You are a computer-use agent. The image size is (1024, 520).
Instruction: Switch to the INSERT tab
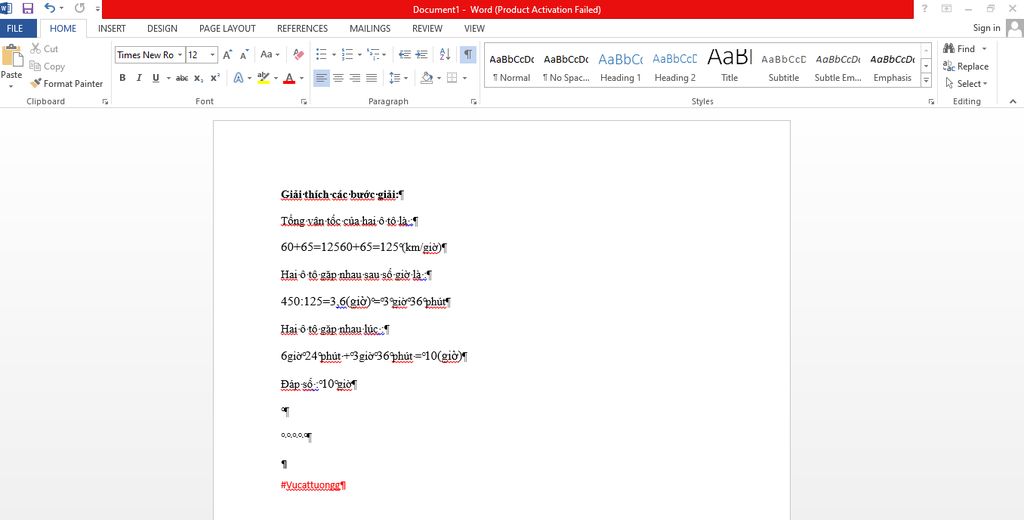112,28
